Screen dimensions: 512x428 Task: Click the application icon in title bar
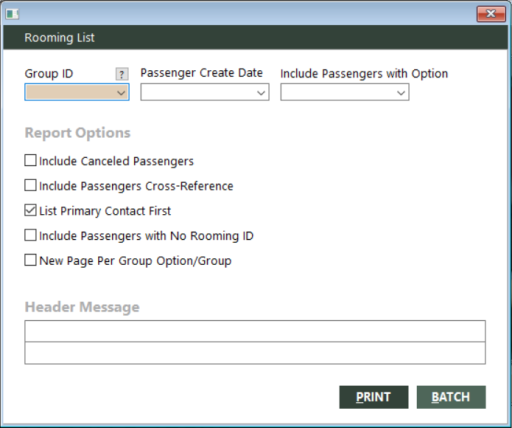(12, 14)
